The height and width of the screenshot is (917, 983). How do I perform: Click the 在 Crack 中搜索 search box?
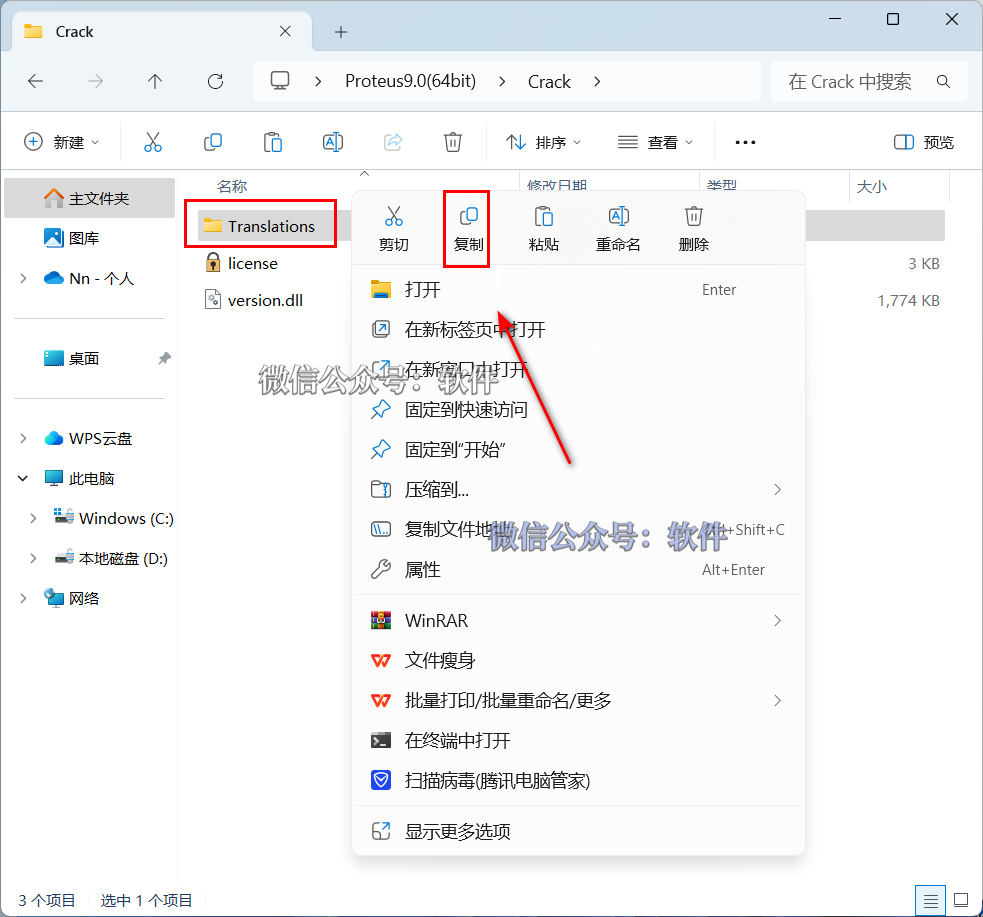click(868, 81)
